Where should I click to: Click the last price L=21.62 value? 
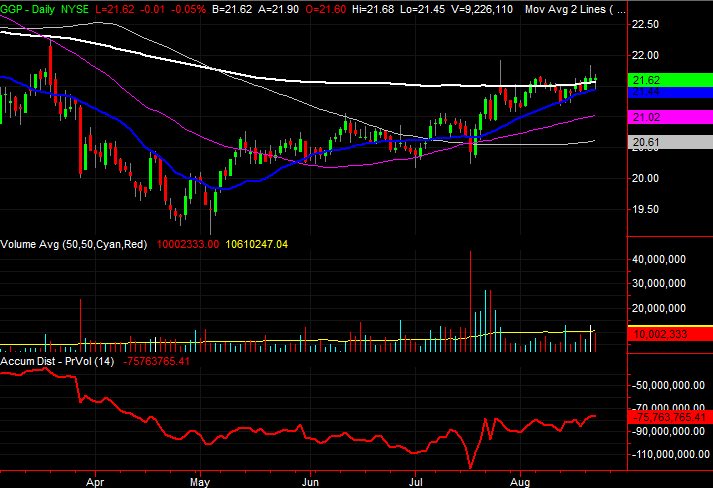click(x=115, y=9)
